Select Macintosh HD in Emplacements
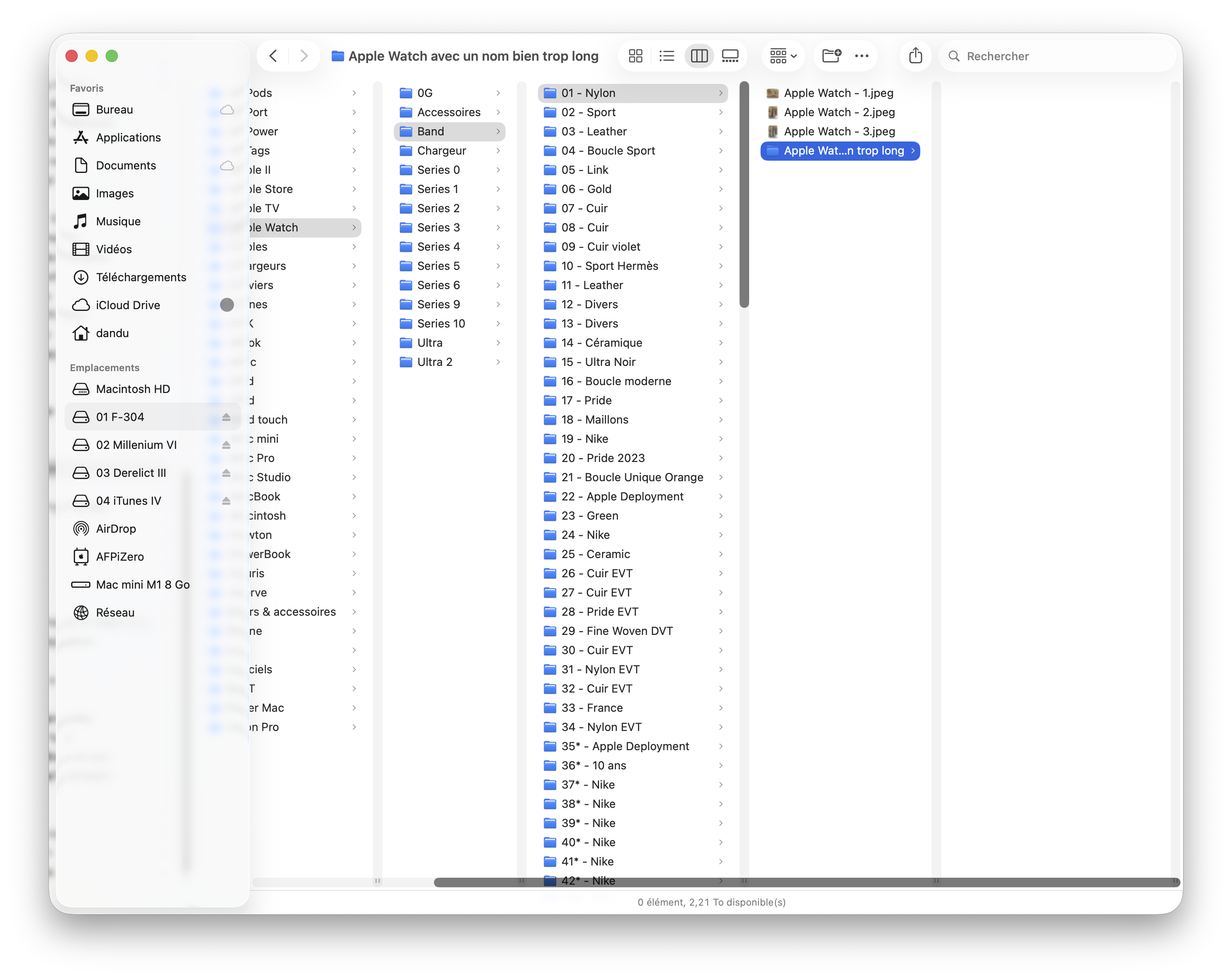 (x=133, y=389)
